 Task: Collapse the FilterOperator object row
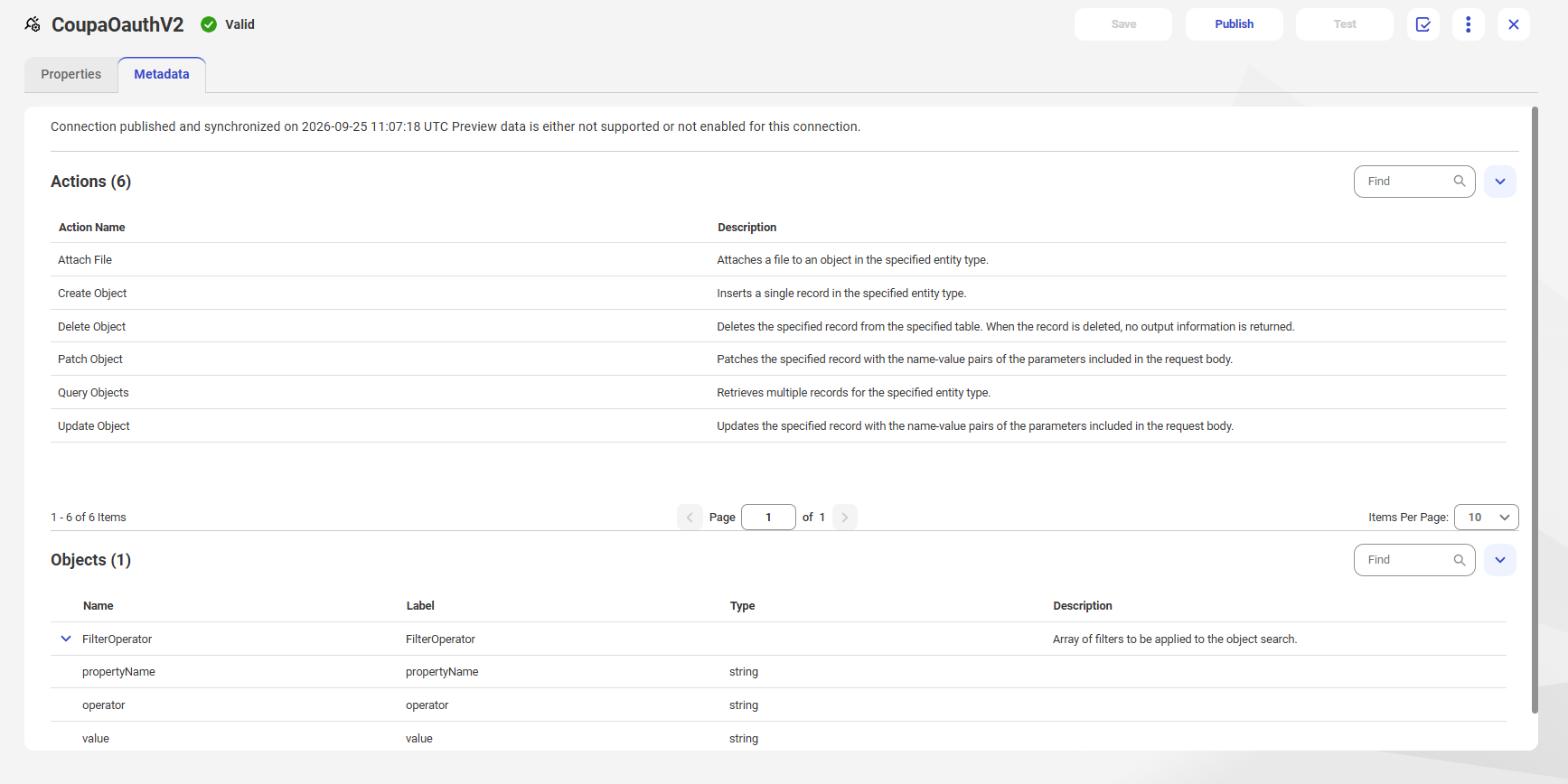(66, 639)
